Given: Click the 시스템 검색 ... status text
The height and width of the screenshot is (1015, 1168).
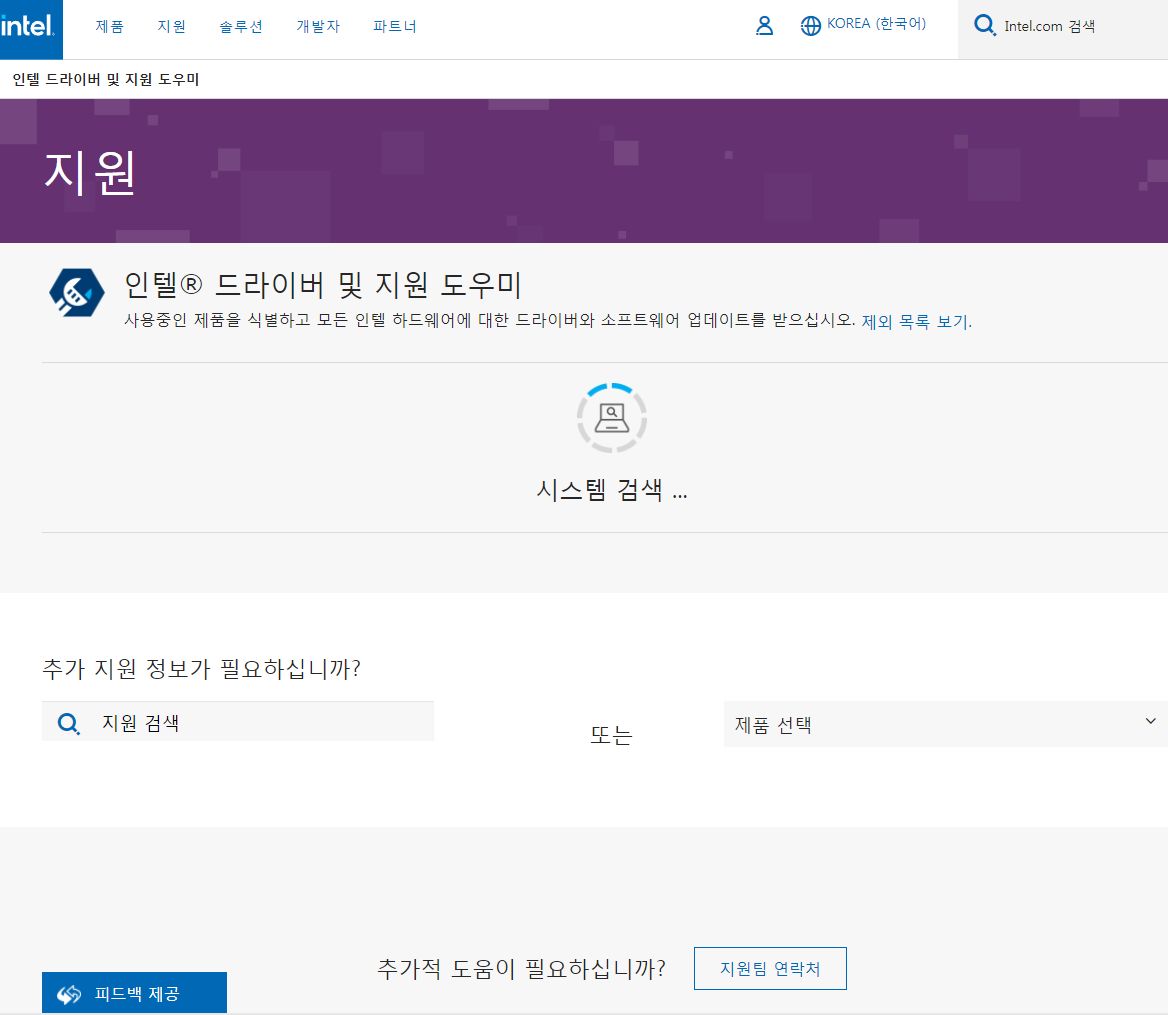Looking at the screenshot, I should [612, 490].
